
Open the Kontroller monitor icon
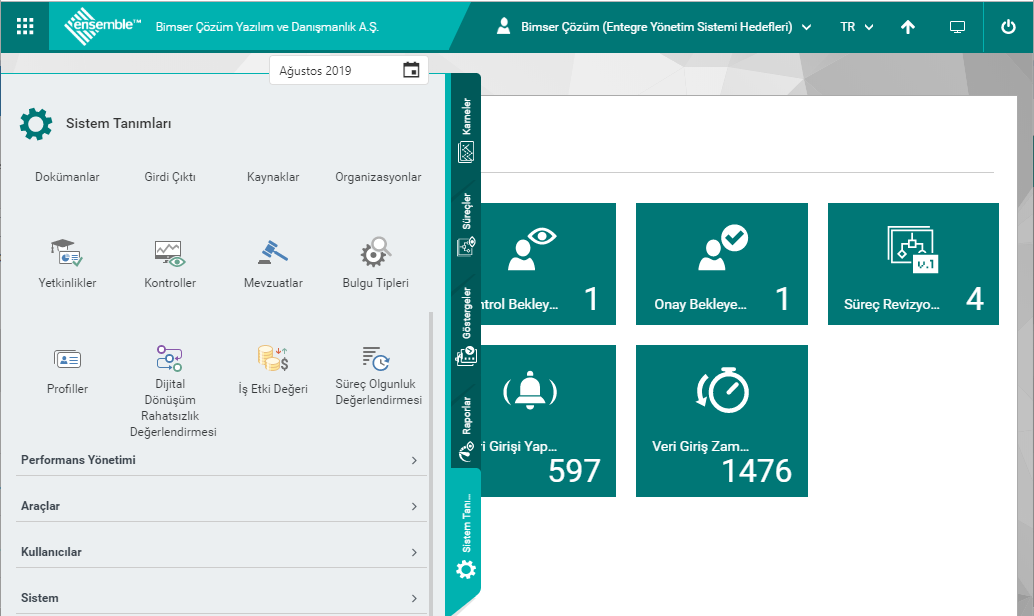(170, 252)
